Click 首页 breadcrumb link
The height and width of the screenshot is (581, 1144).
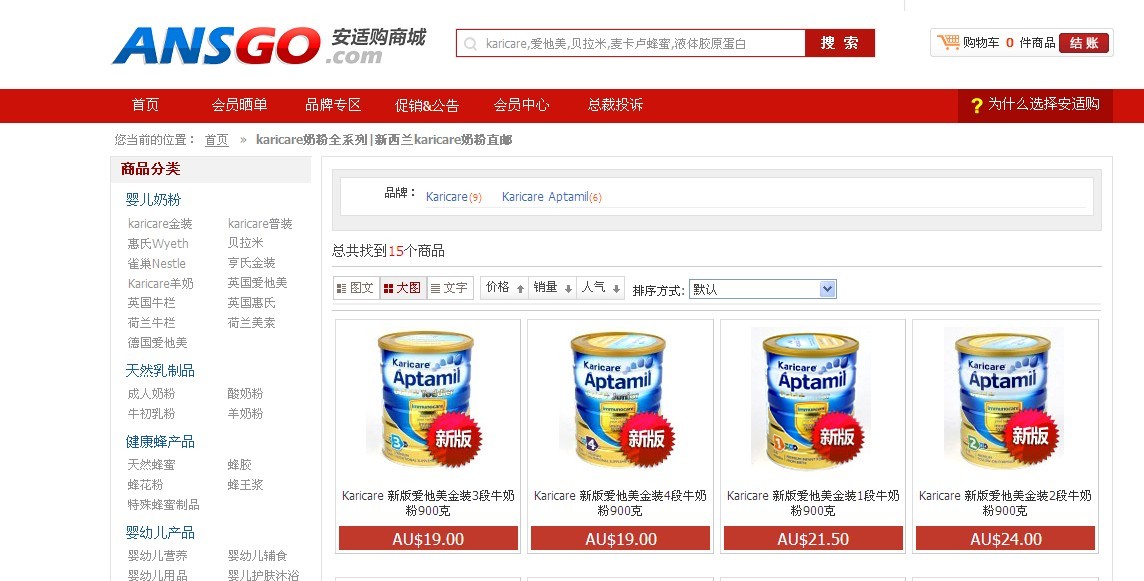(216, 140)
